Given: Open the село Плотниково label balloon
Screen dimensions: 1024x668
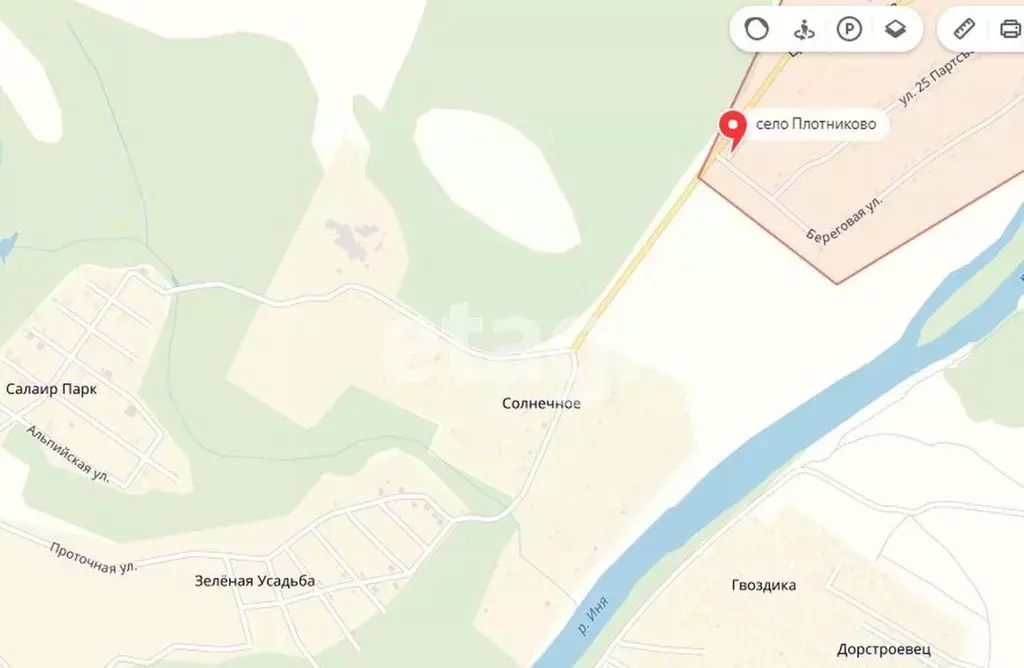Looking at the screenshot, I should pos(816,123).
